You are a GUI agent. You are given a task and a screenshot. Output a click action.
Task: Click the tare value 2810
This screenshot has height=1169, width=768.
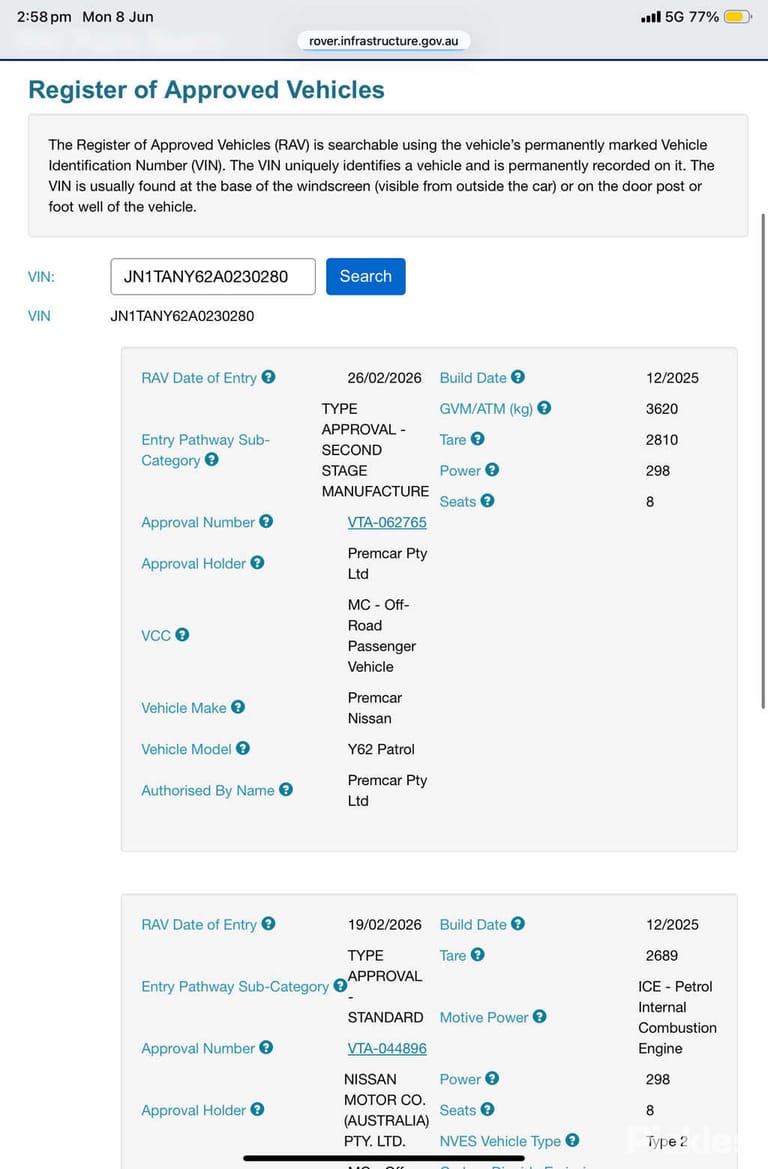coord(662,440)
